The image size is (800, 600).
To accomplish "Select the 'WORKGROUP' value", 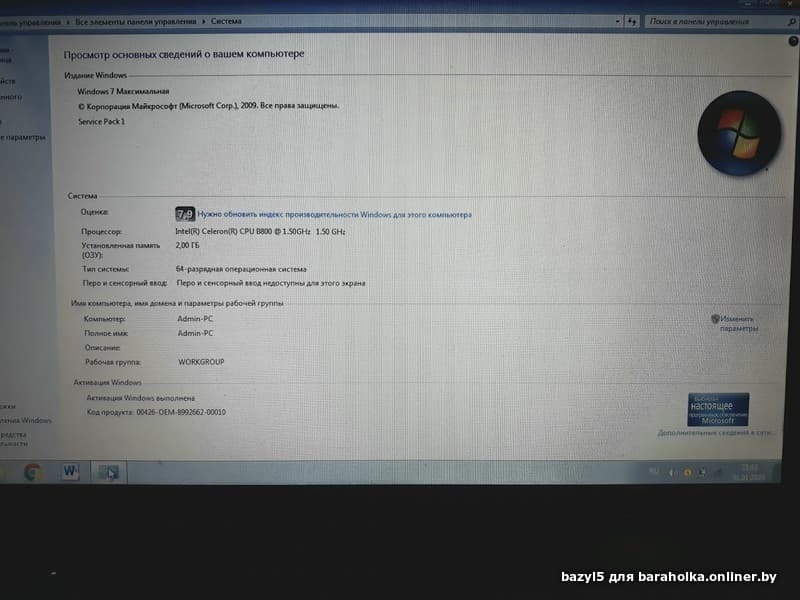I will coord(201,362).
